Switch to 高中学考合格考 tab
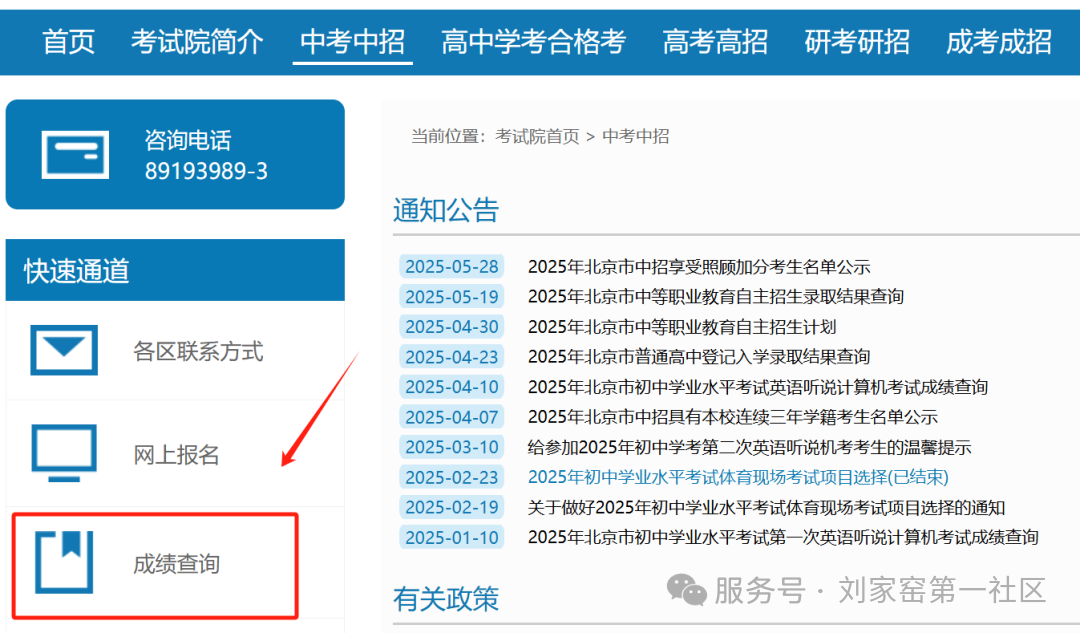 point(533,41)
